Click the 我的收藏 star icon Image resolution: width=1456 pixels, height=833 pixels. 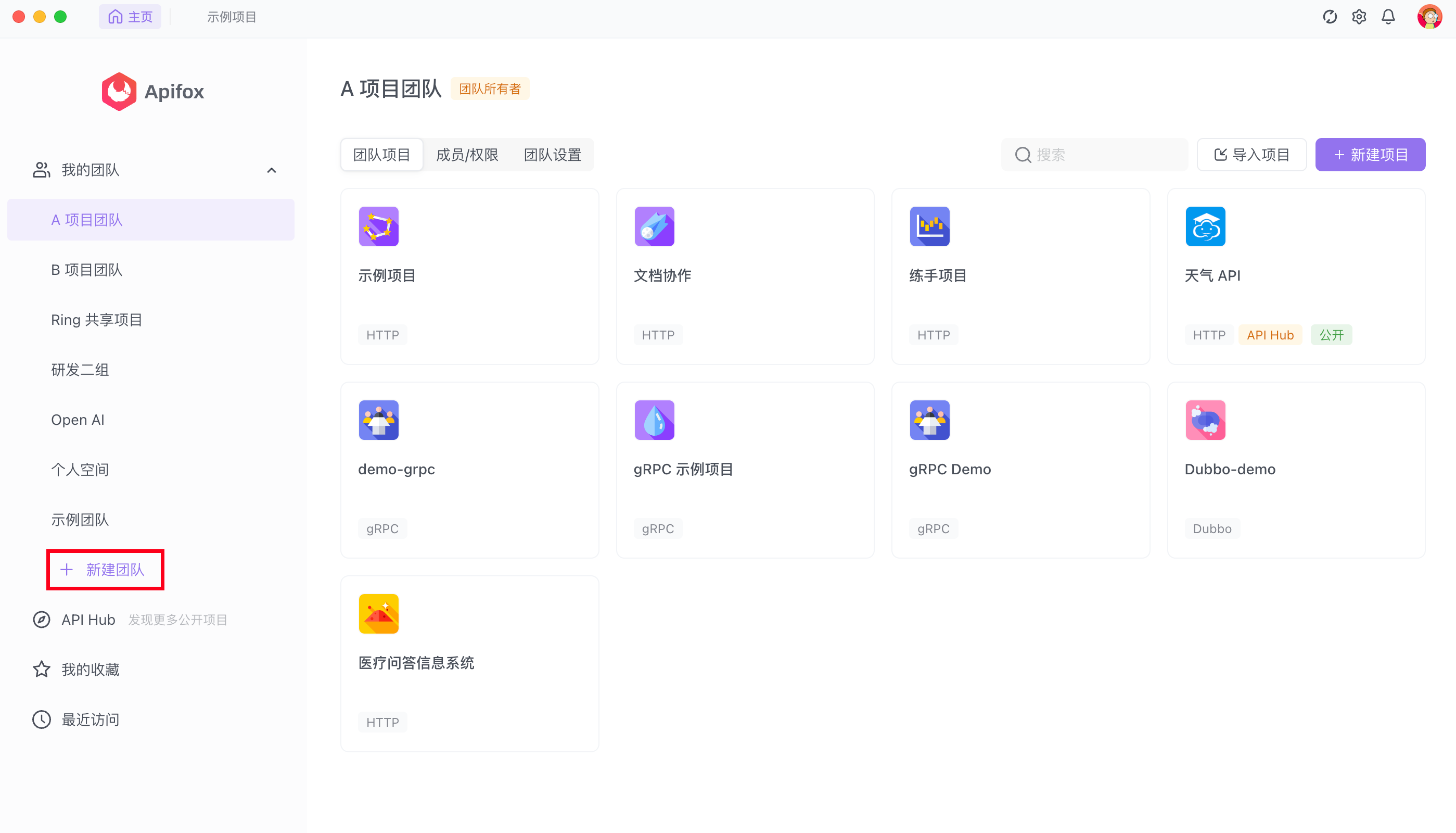pyautogui.click(x=42, y=670)
